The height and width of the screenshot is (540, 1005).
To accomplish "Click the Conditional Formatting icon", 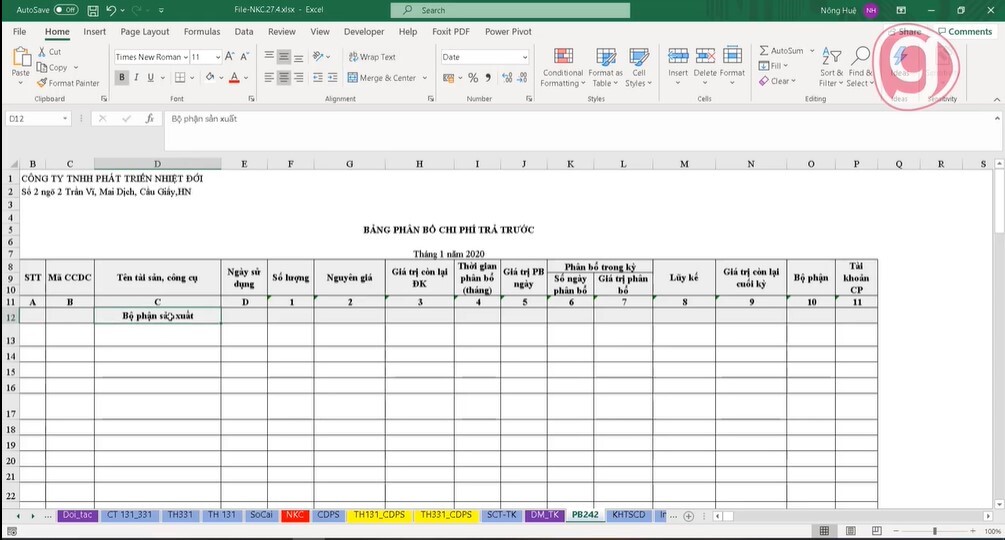I will point(563,56).
